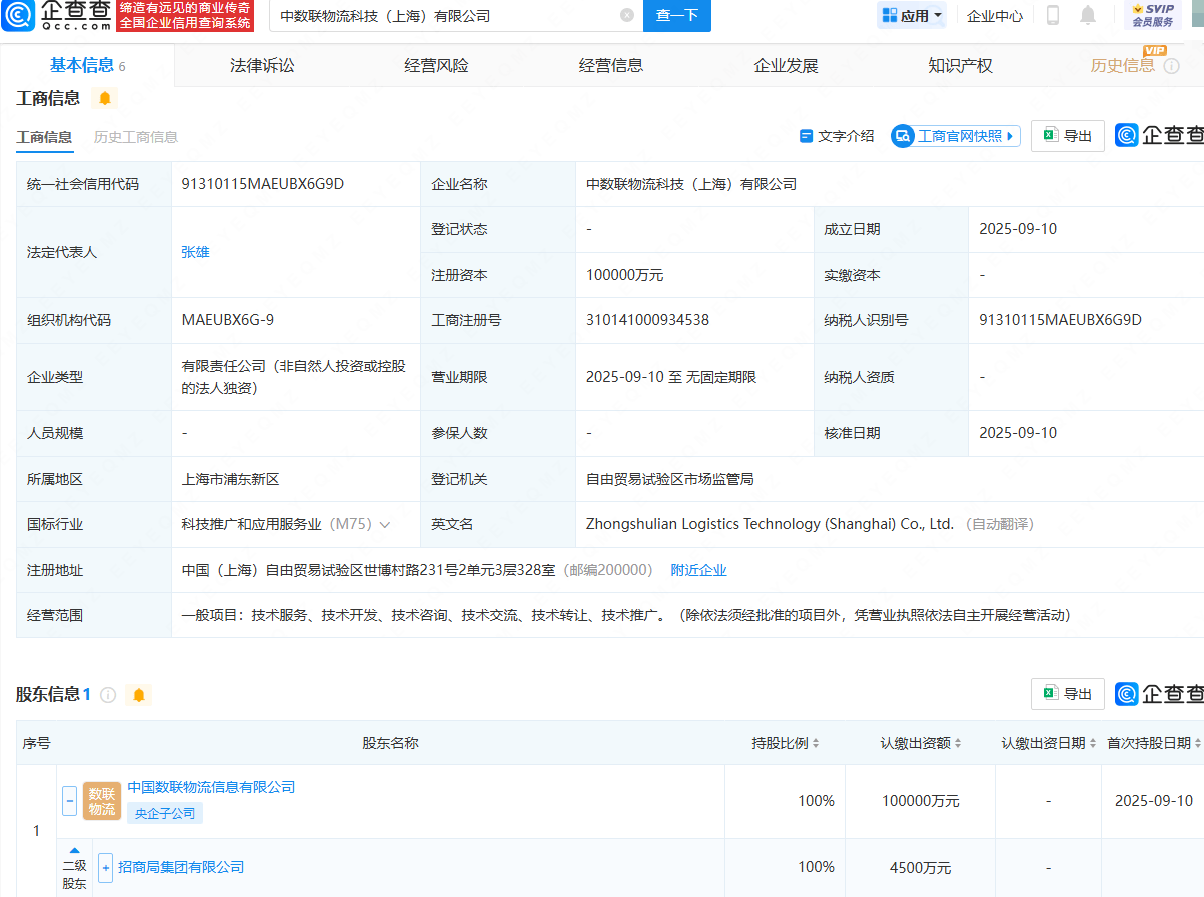This screenshot has width=1204, height=897.
Task: Select the 工商信息 sub-tab
Action: pyautogui.click(x=44, y=137)
